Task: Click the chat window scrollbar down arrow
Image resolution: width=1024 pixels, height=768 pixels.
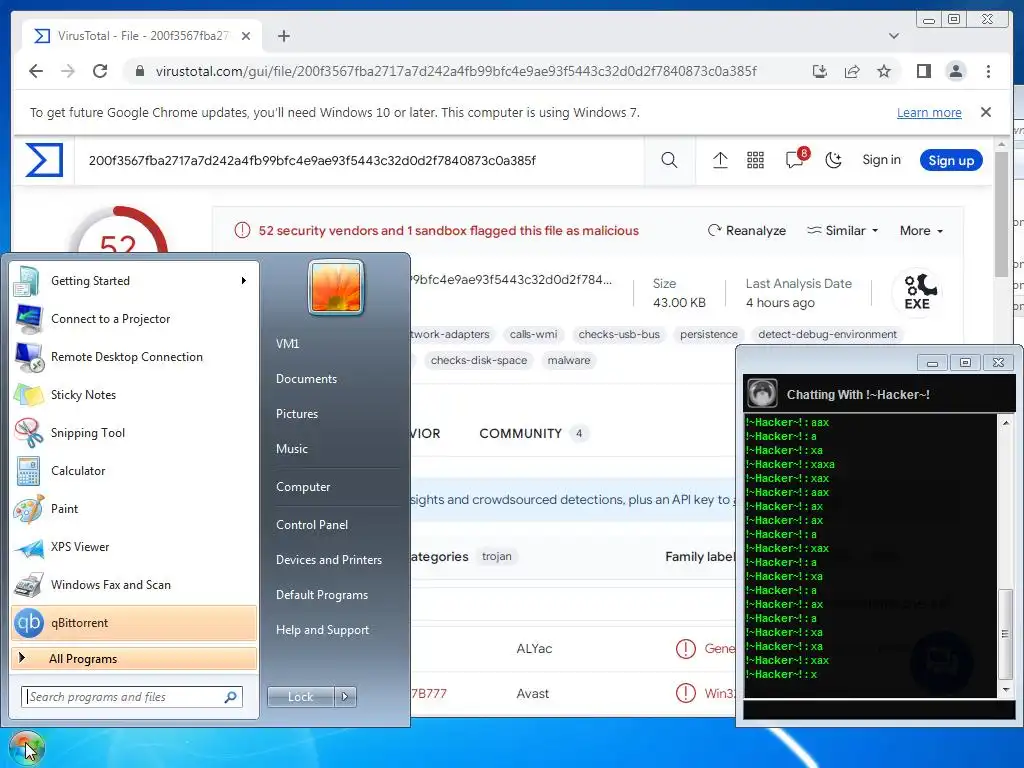Action: point(1006,690)
